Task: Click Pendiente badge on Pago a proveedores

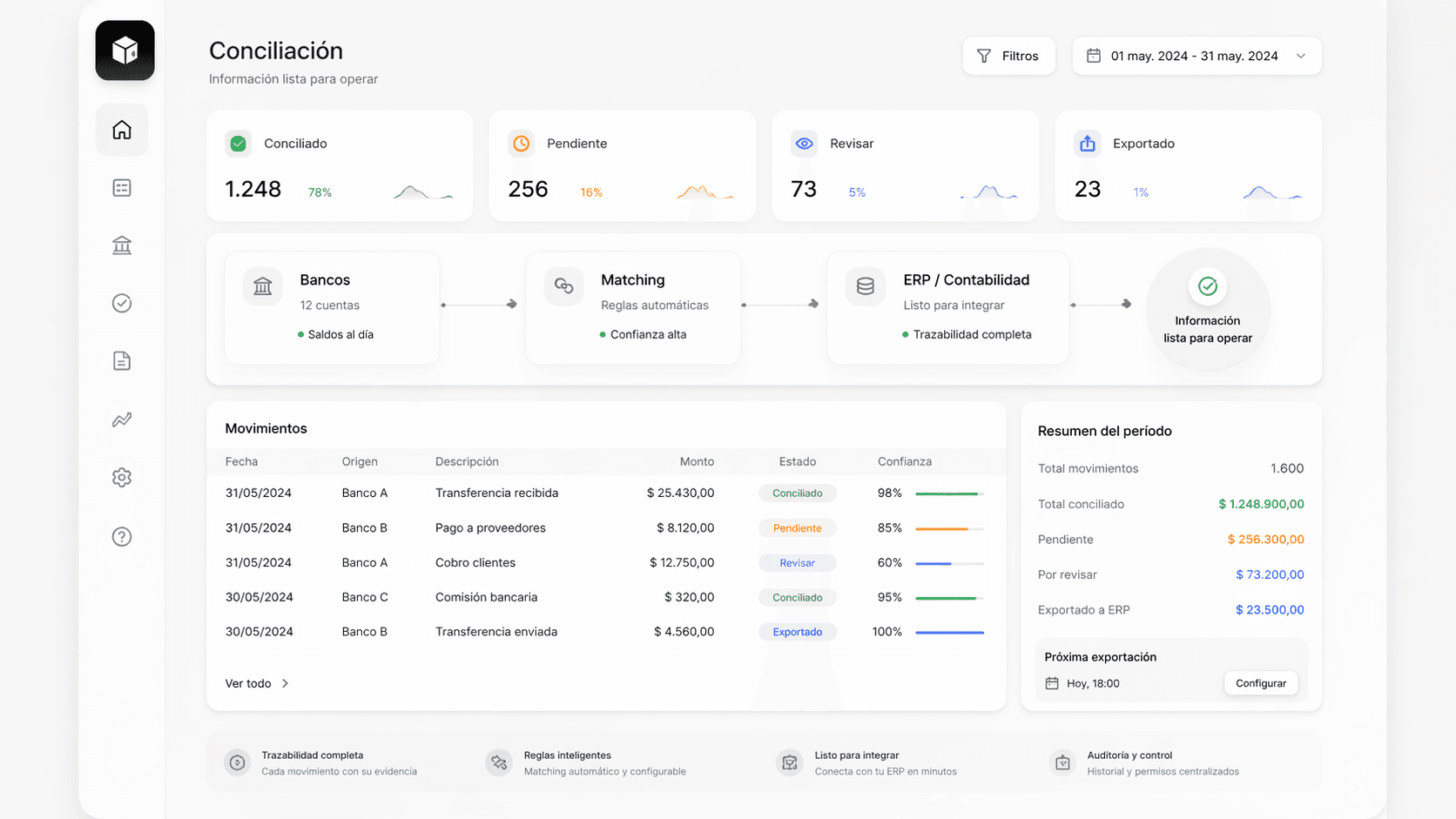Action: click(798, 527)
